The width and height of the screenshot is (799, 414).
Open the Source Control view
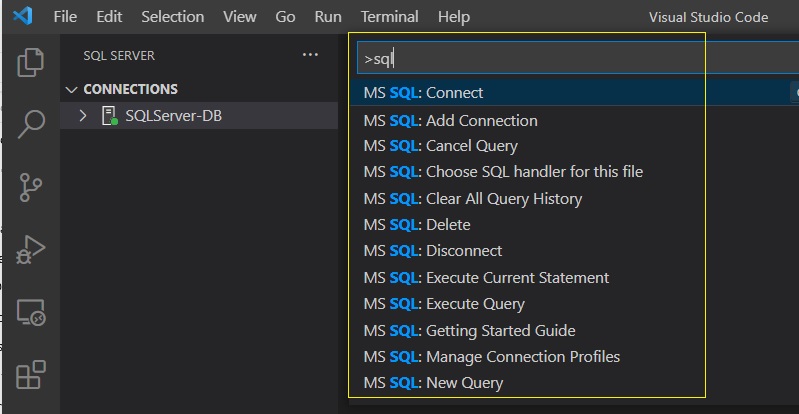point(31,187)
